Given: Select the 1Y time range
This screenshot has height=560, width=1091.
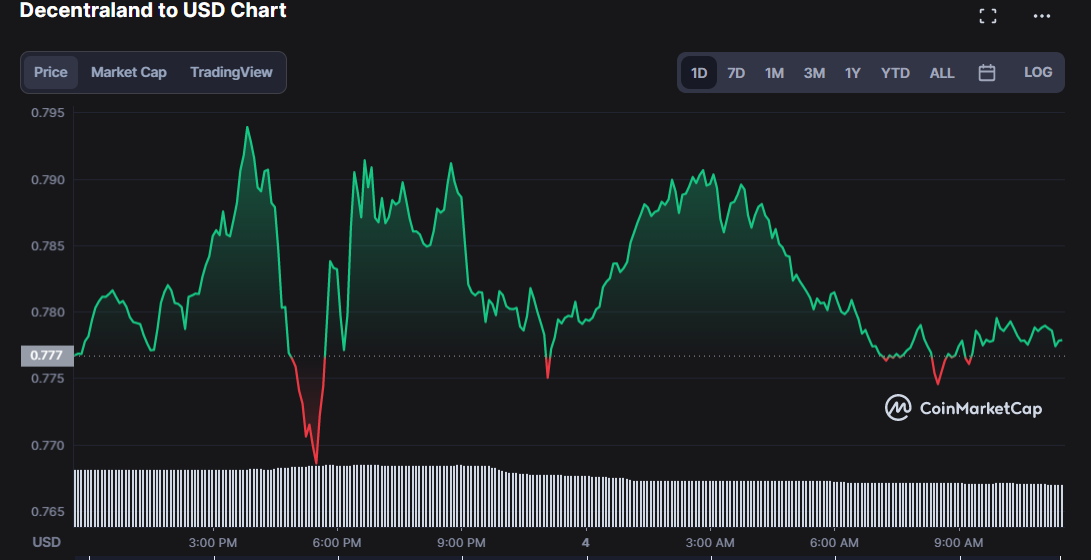Looking at the screenshot, I should 852,72.
